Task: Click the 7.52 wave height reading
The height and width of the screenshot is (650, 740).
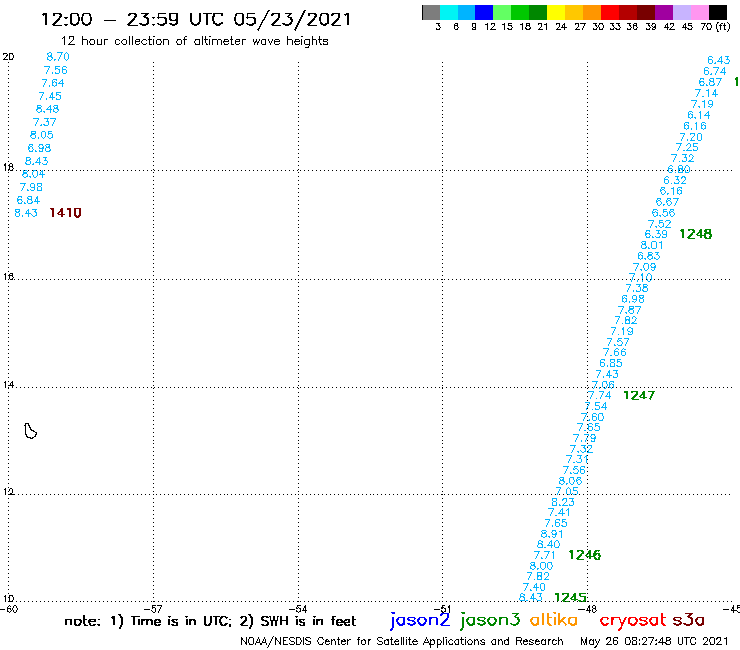Action: click(660, 224)
